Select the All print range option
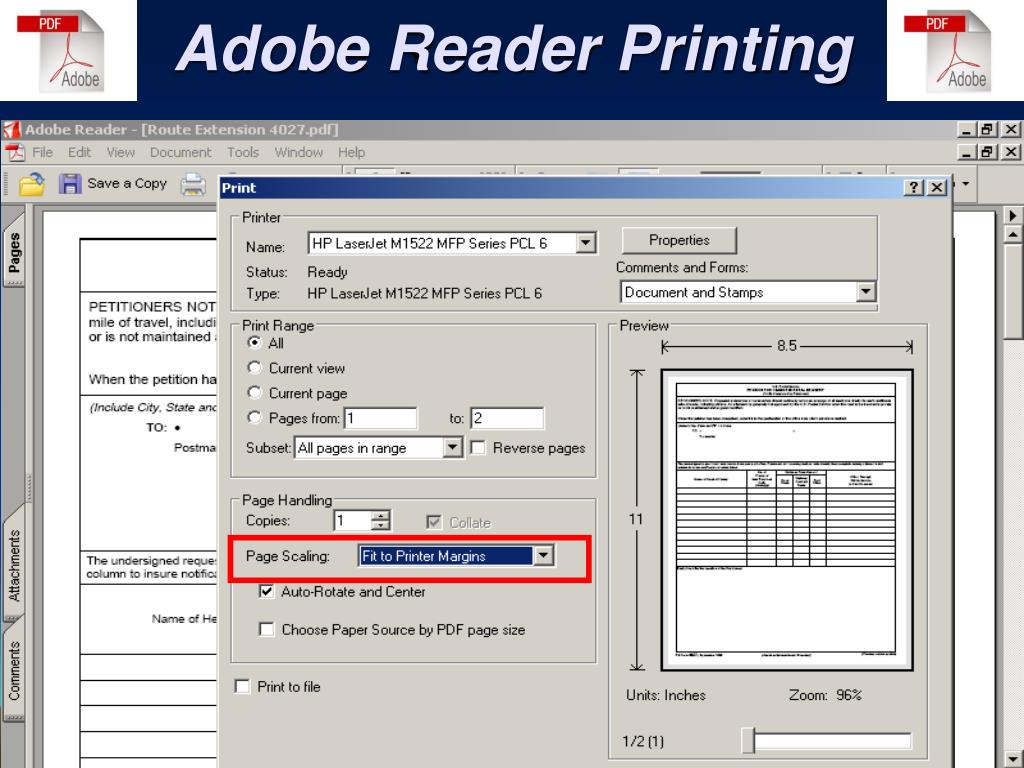The image size is (1024, 768). pos(255,342)
